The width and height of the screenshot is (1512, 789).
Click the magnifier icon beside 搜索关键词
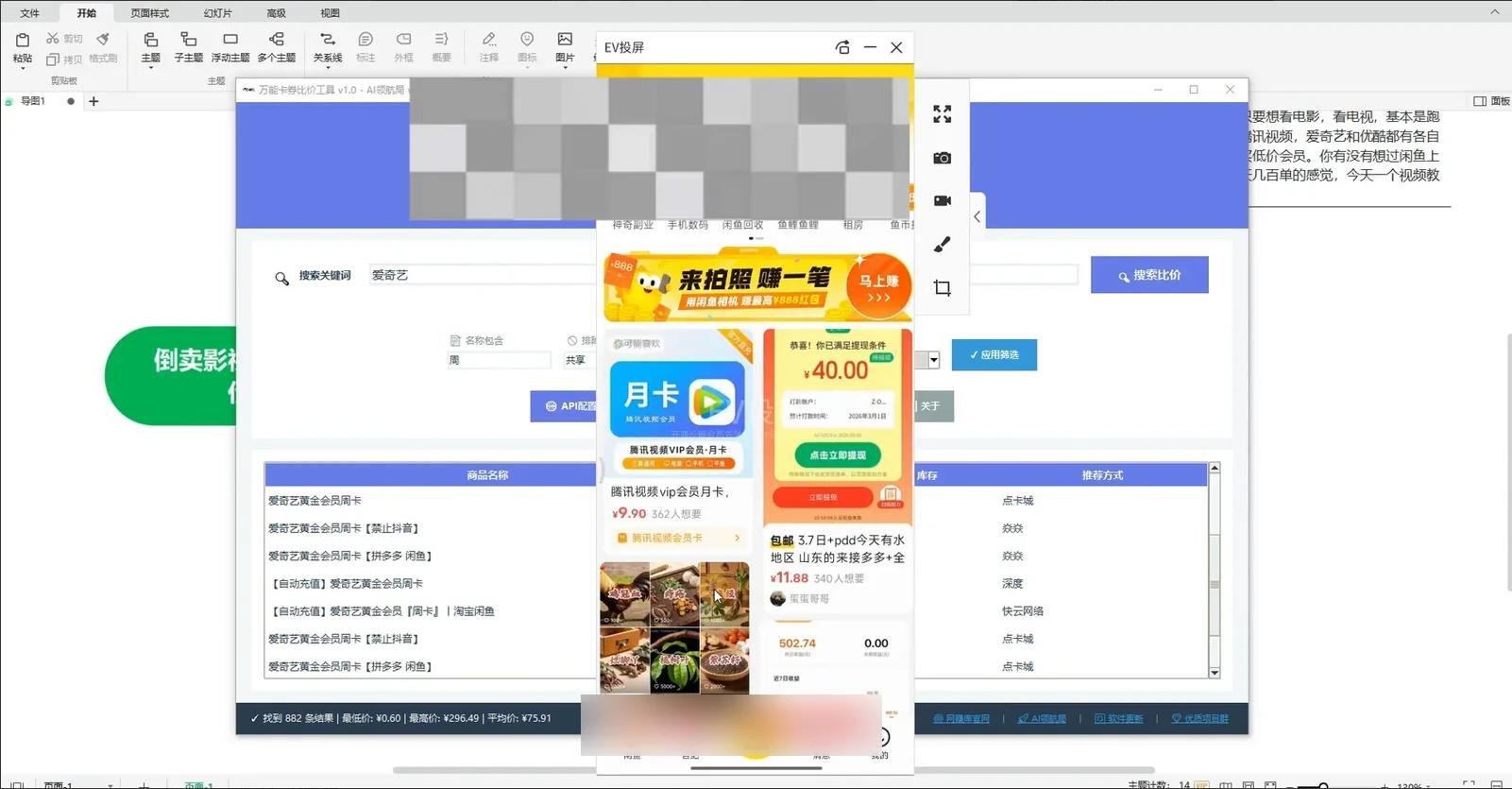click(x=281, y=279)
